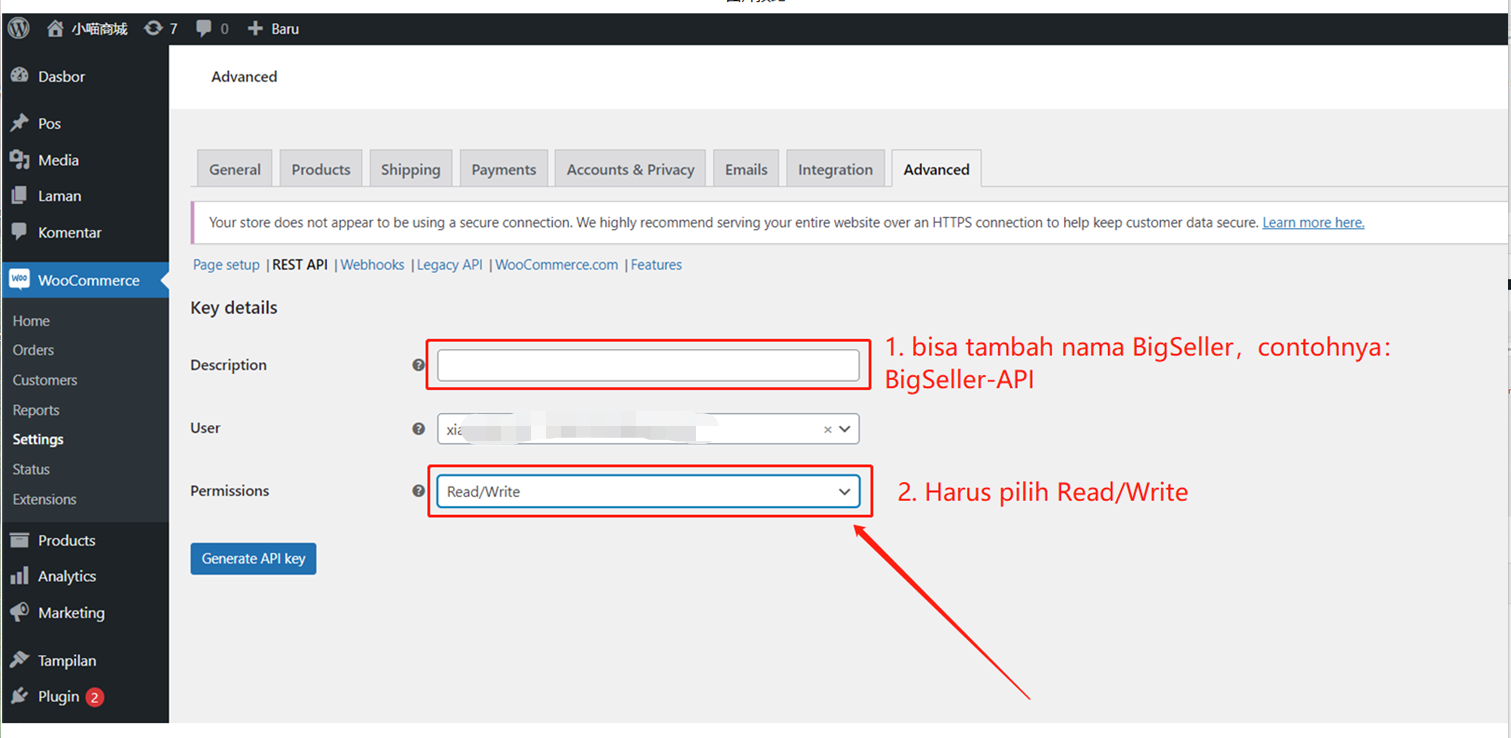1511x738 pixels.
Task: Open the Page setup sub-link
Action: pyautogui.click(x=226, y=265)
